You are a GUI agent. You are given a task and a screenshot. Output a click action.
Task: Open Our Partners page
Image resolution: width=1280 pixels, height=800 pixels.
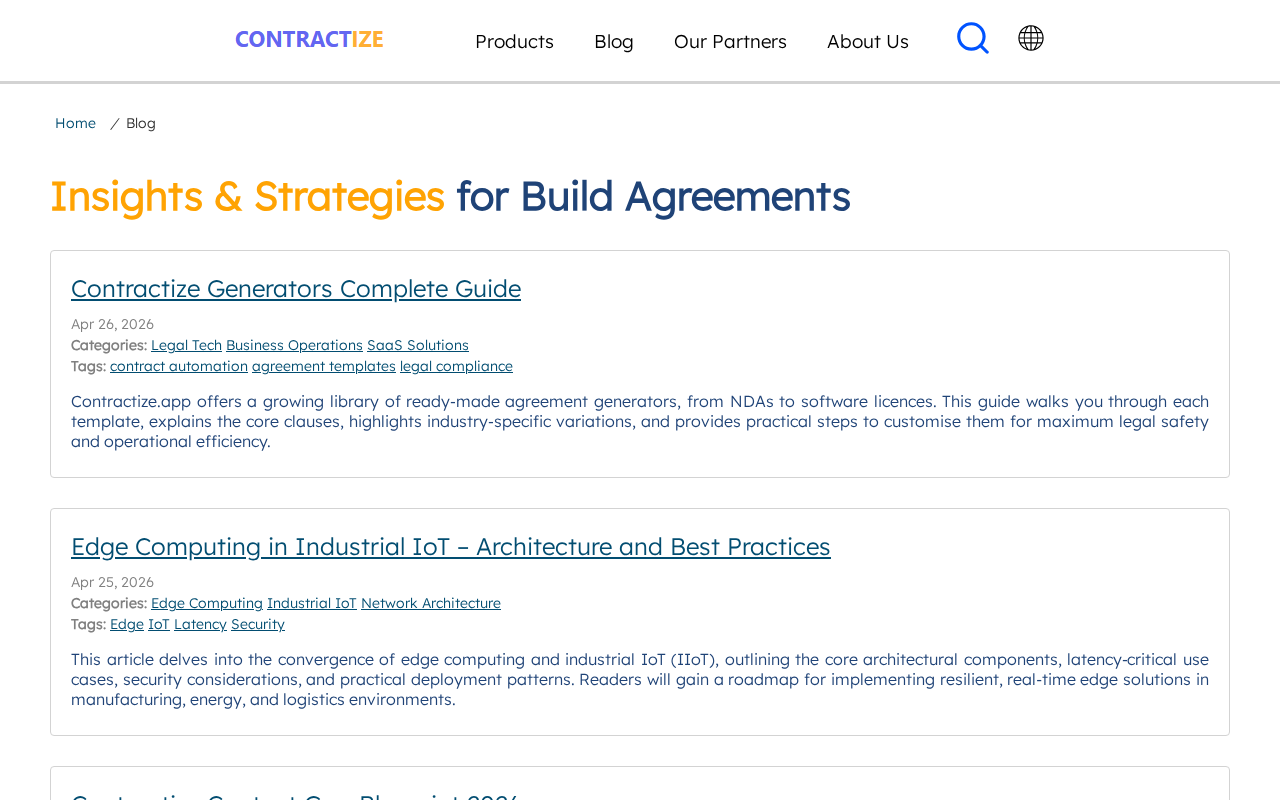(x=730, y=42)
